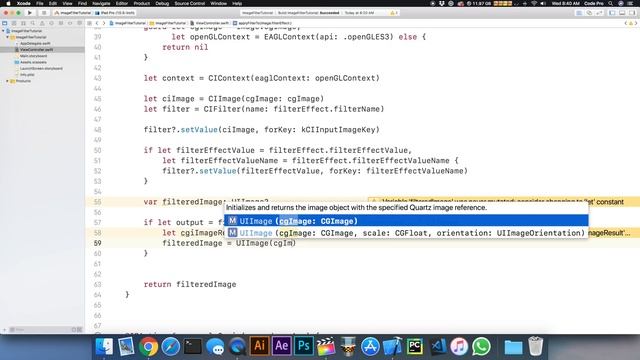Toggle the Navigator panel visibility

[612, 13]
